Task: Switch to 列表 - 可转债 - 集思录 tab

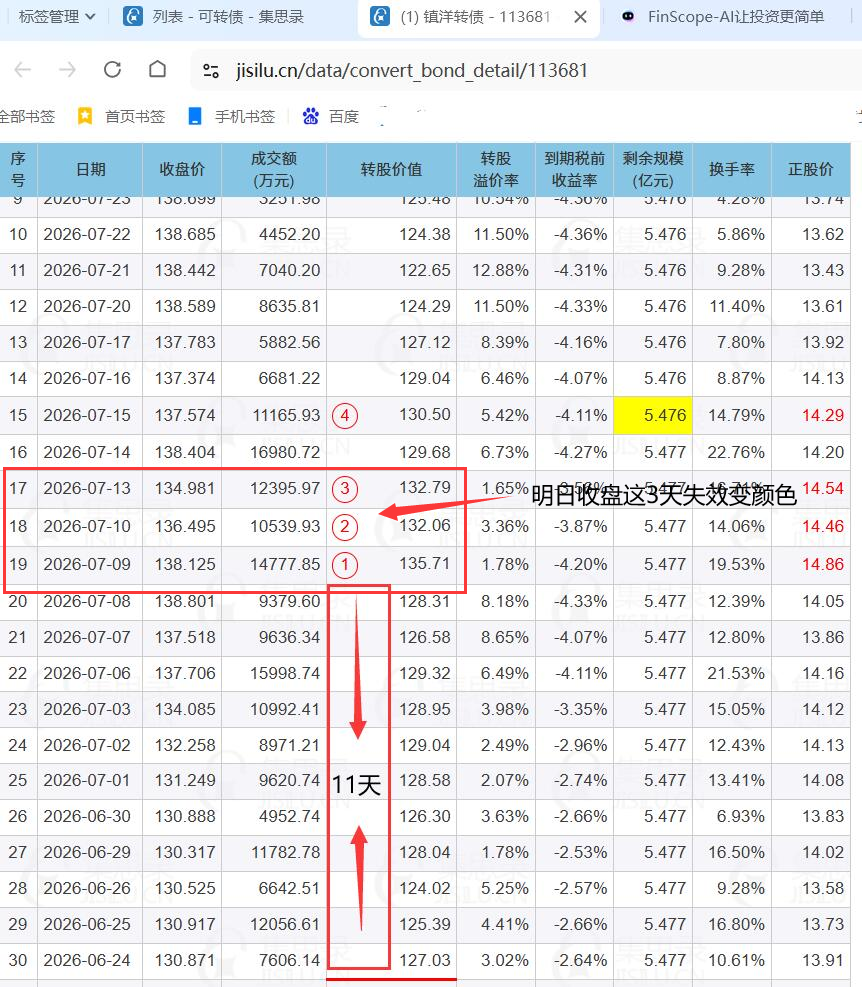Action: coord(214,17)
